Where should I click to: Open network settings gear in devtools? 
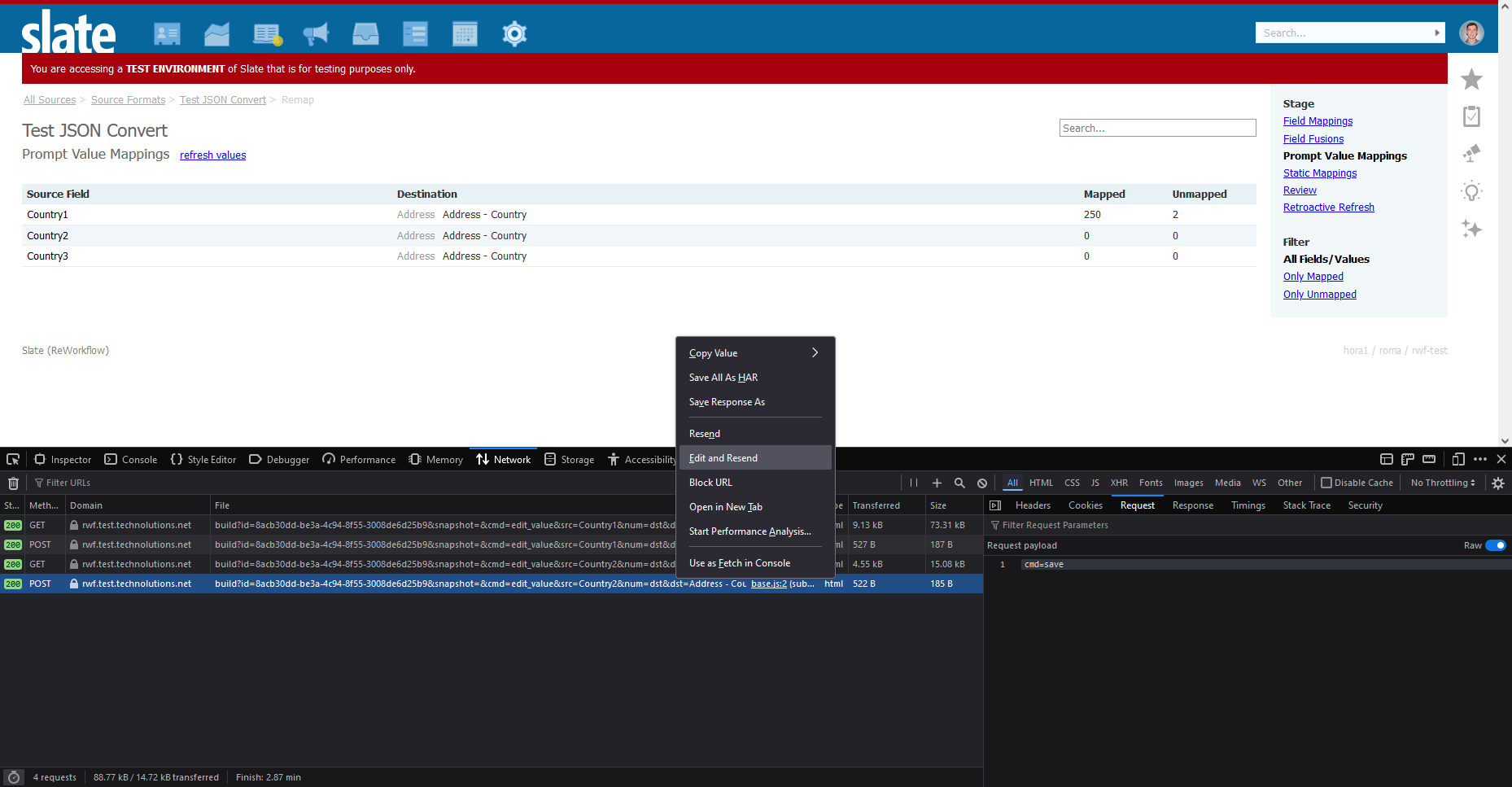click(1498, 483)
